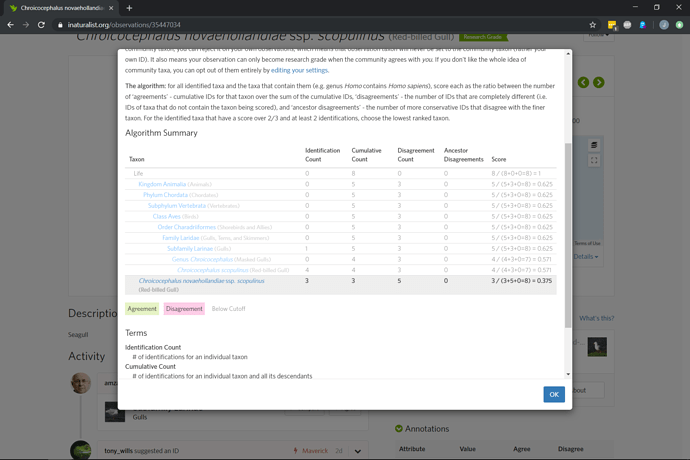Viewport: 690px width, 460px height.
Task: Open Subphylum Vertebrata taxon link
Action: (x=176, y=206)
